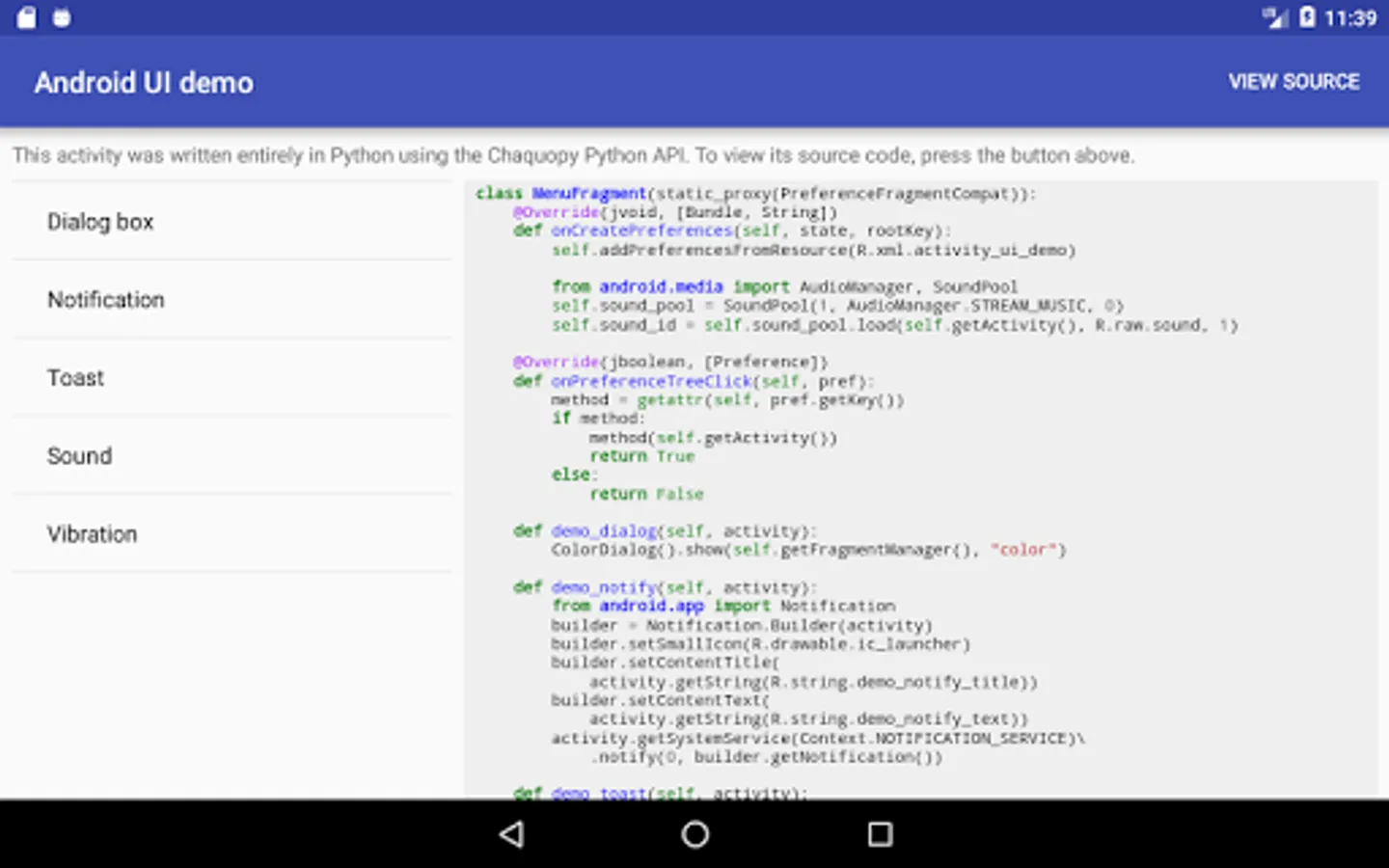Tap the lock icon in status bar

tap(27, 17)
